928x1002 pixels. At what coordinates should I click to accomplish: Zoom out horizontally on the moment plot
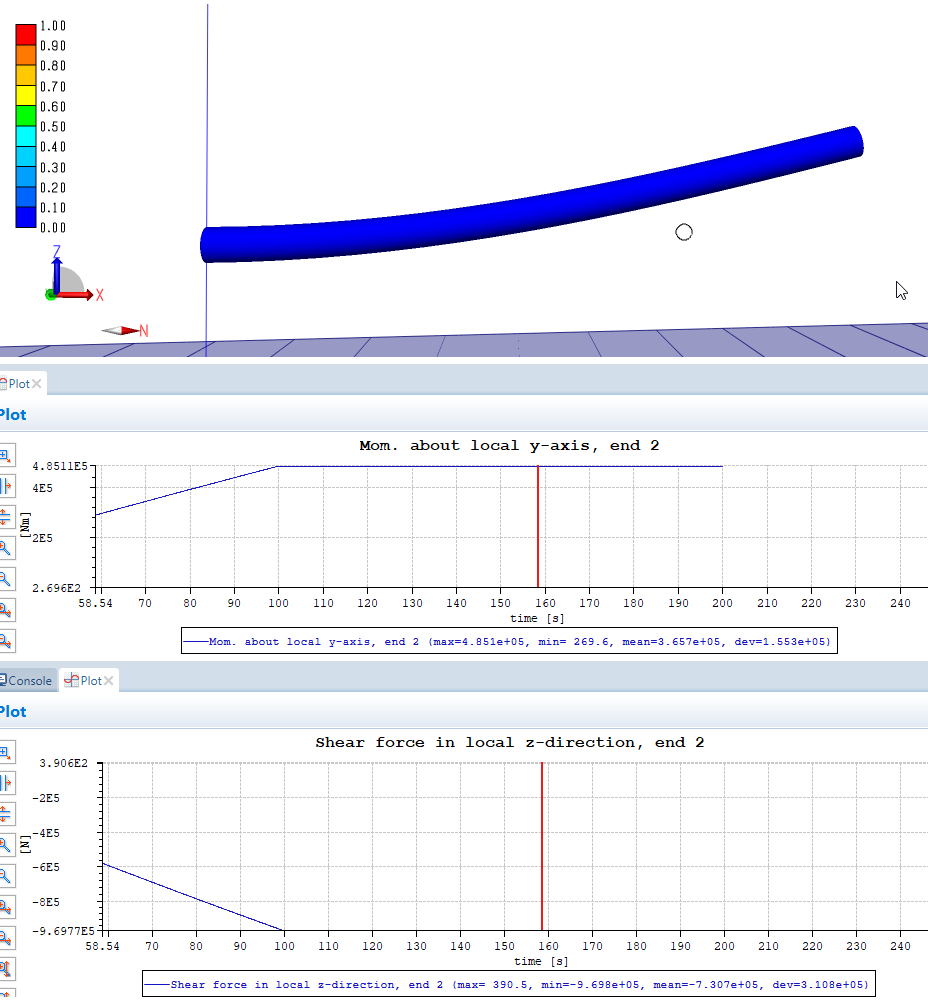(x=5, y=641)
